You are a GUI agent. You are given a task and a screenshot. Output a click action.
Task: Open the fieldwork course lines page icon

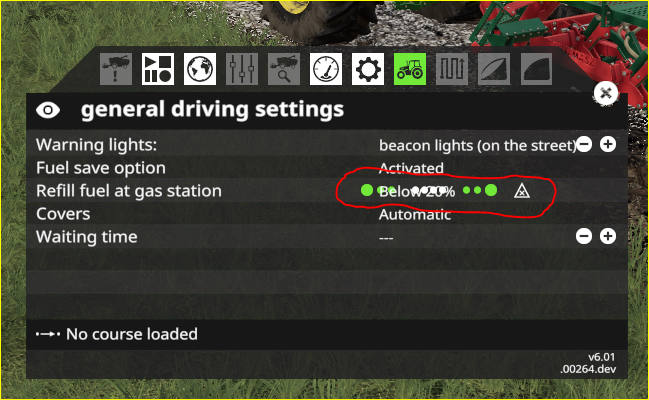click(452, 69)
